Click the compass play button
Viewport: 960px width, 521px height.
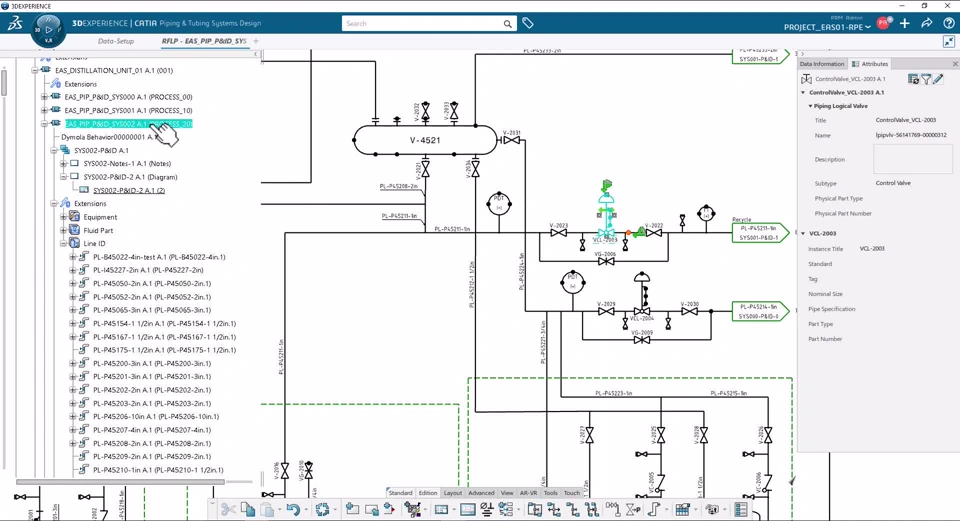(48, 29)
